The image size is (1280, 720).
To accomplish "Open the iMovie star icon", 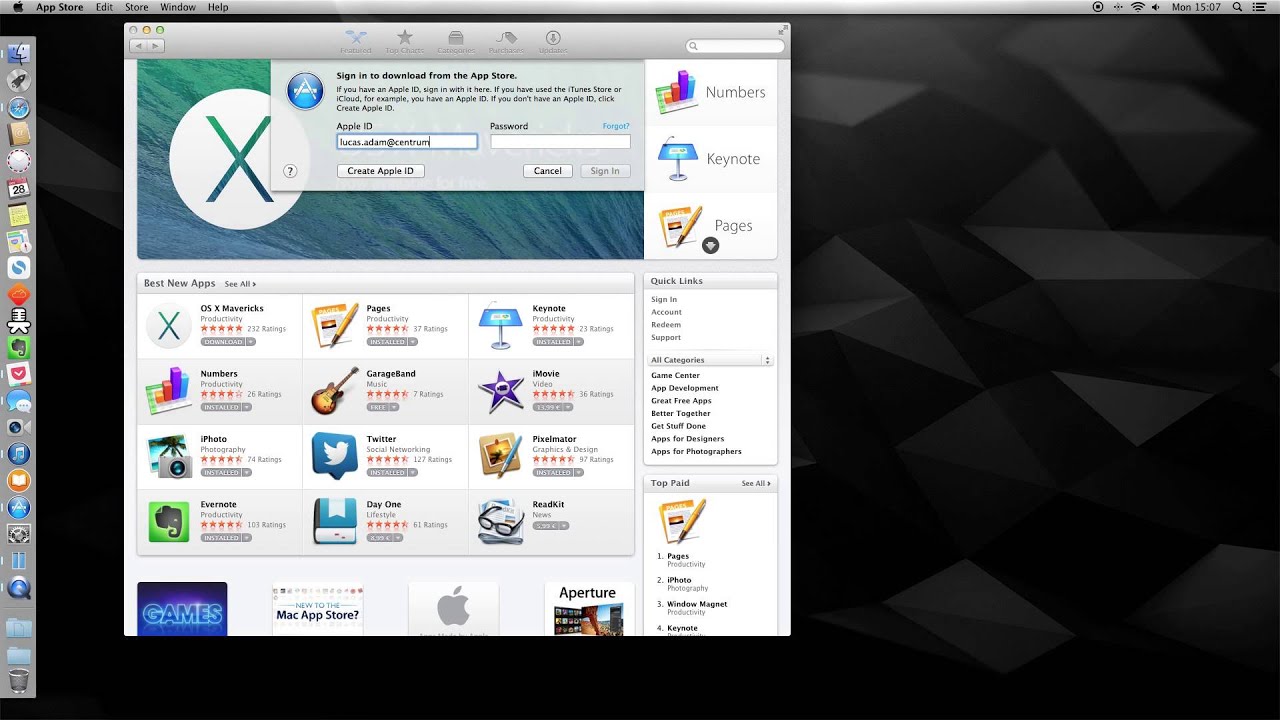I will tap(501, 391).
